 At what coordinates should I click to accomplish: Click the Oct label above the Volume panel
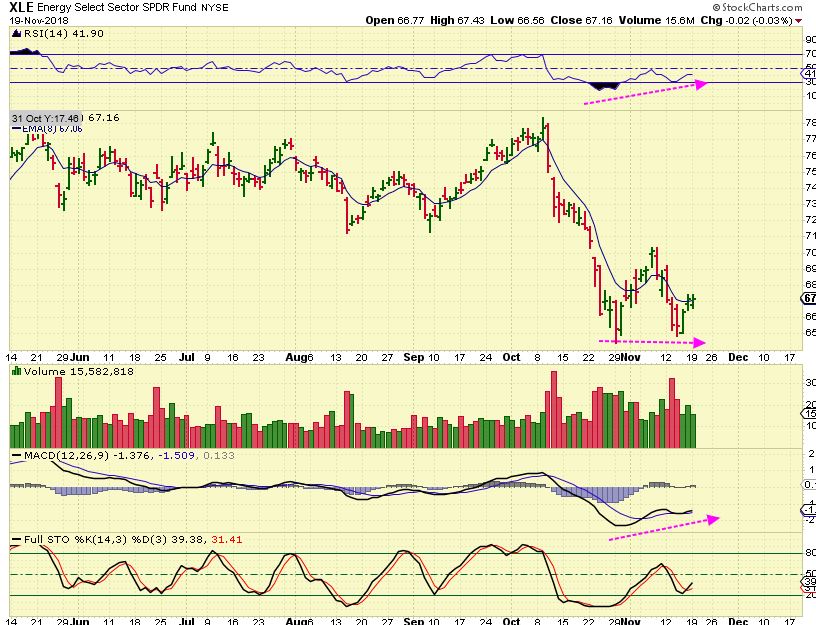511,358
